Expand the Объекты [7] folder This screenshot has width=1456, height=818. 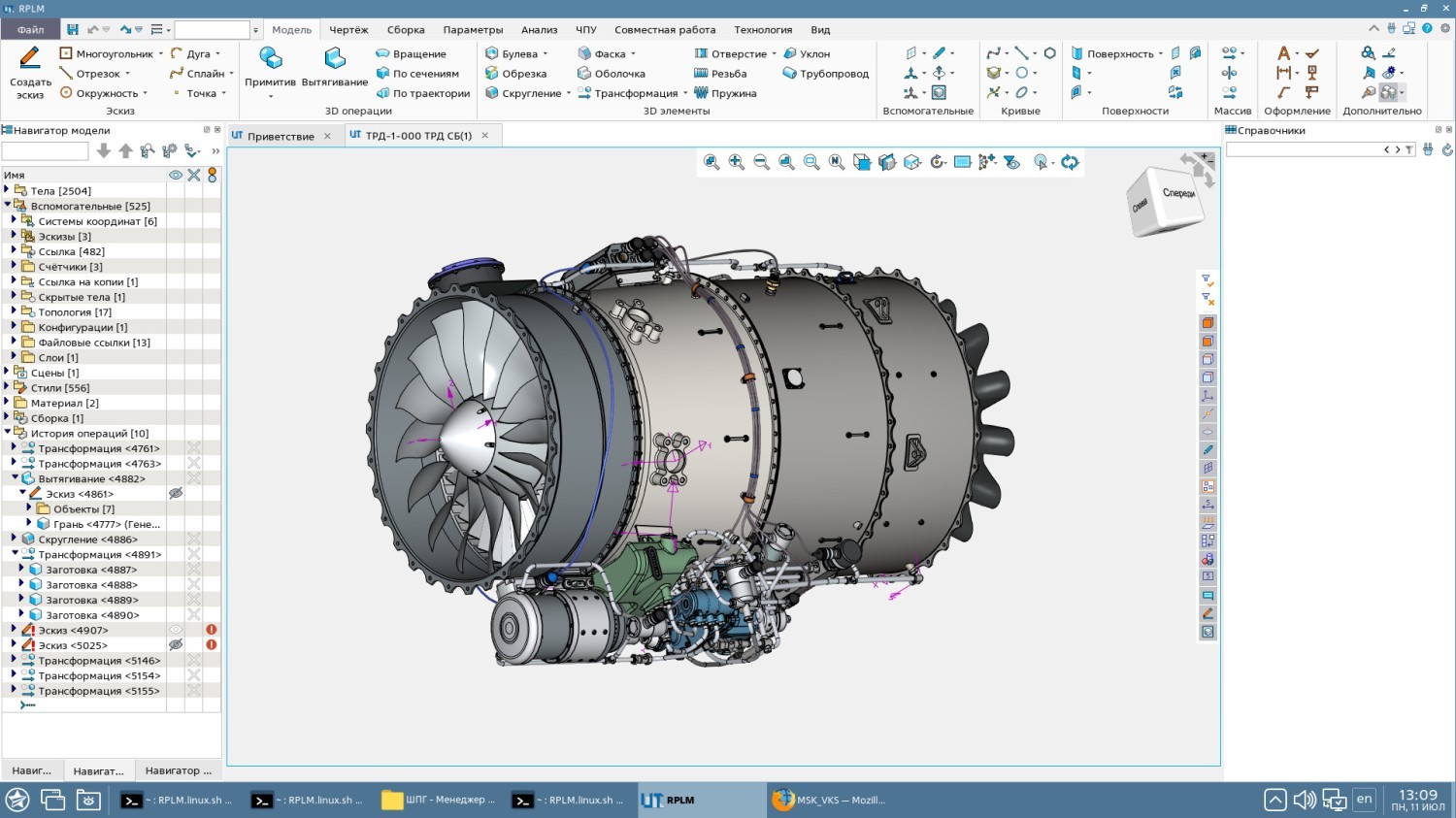pos(30,508)
